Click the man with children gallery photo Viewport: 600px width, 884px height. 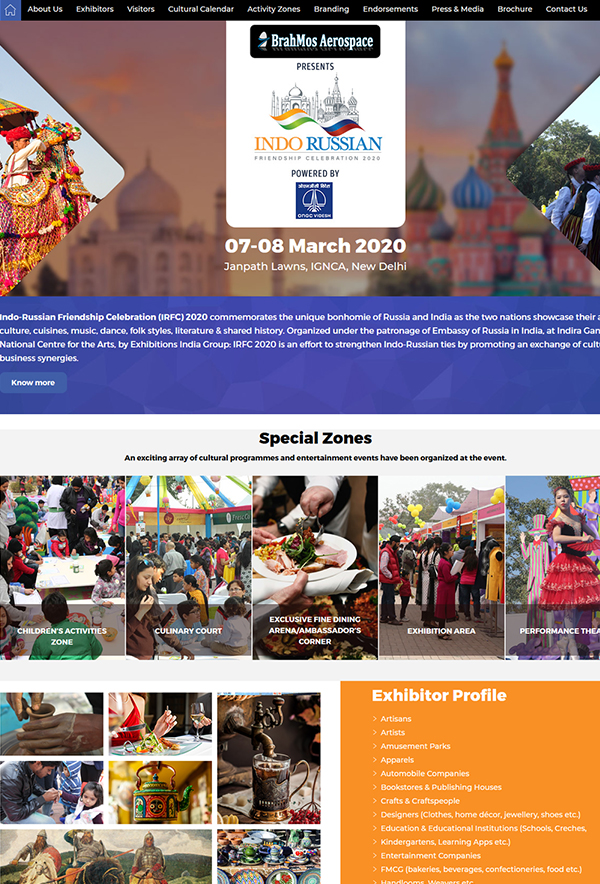(51, 792)
